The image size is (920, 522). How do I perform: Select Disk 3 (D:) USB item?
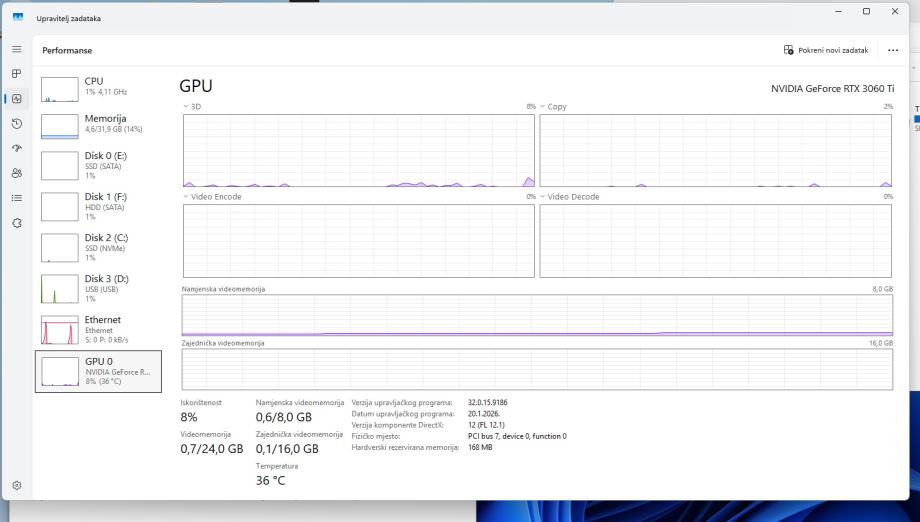point(98,289)
